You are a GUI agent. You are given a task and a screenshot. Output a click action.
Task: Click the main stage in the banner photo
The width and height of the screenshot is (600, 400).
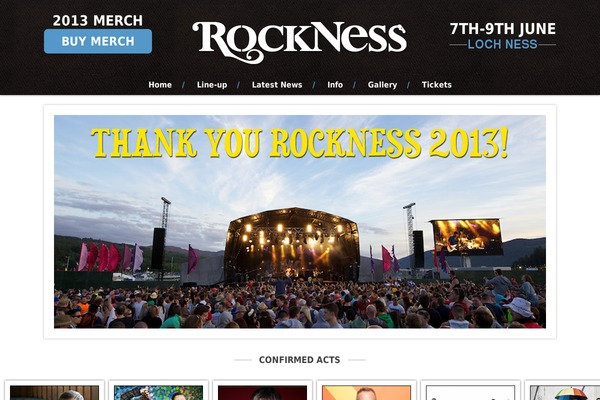(x=292, y=245)
